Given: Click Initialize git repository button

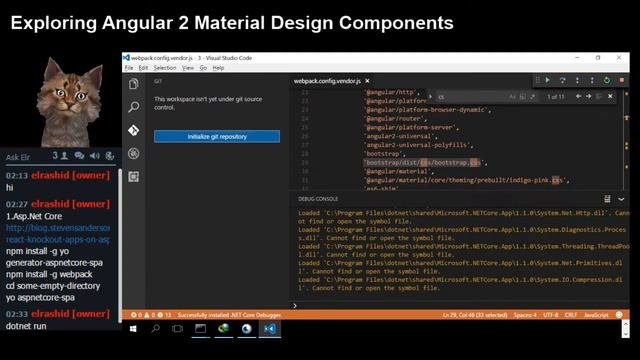Looking at the screenshot, I should point(217,136).
